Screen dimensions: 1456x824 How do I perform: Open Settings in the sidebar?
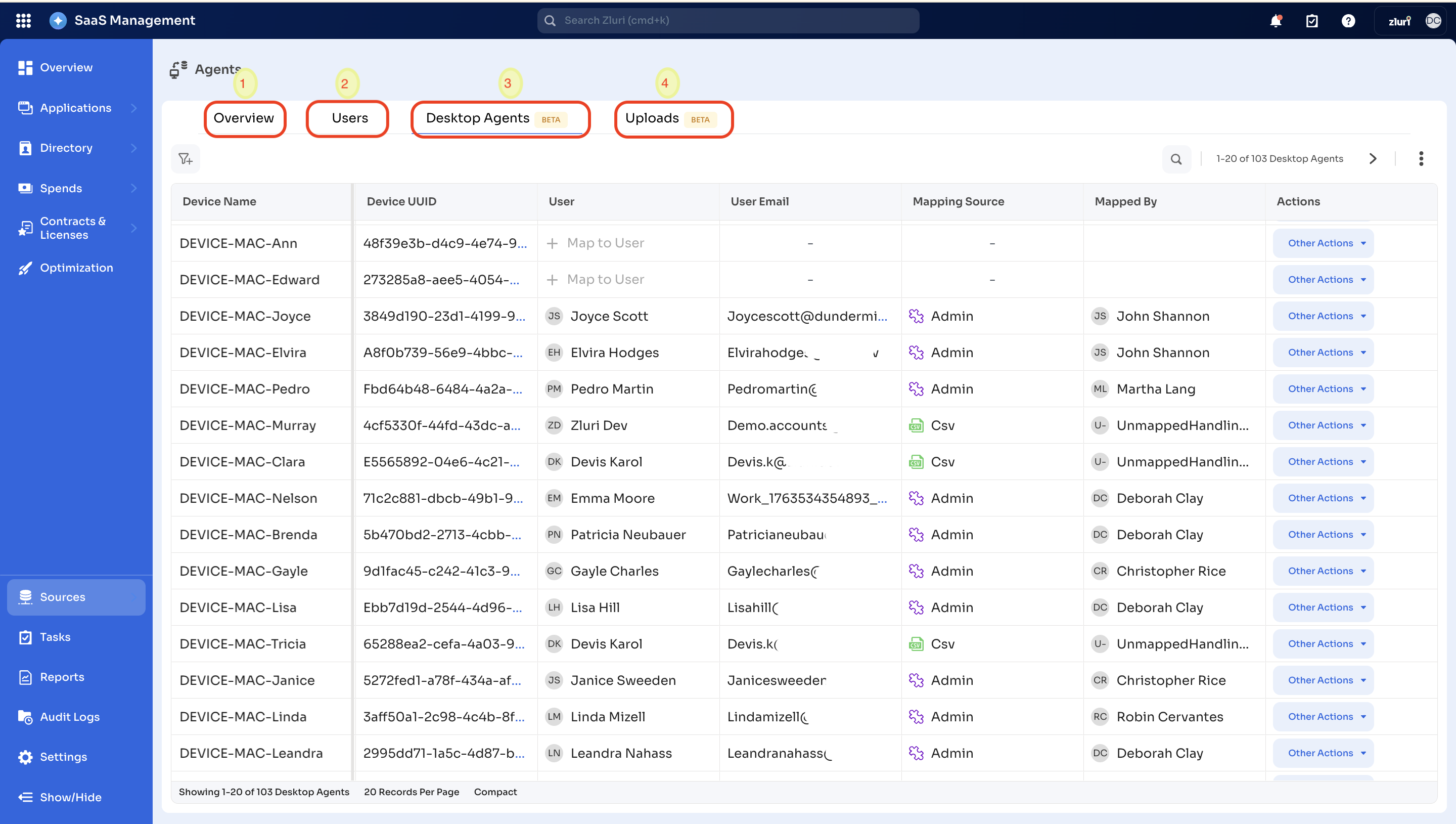pyautogui.click(x=63, y=757)
